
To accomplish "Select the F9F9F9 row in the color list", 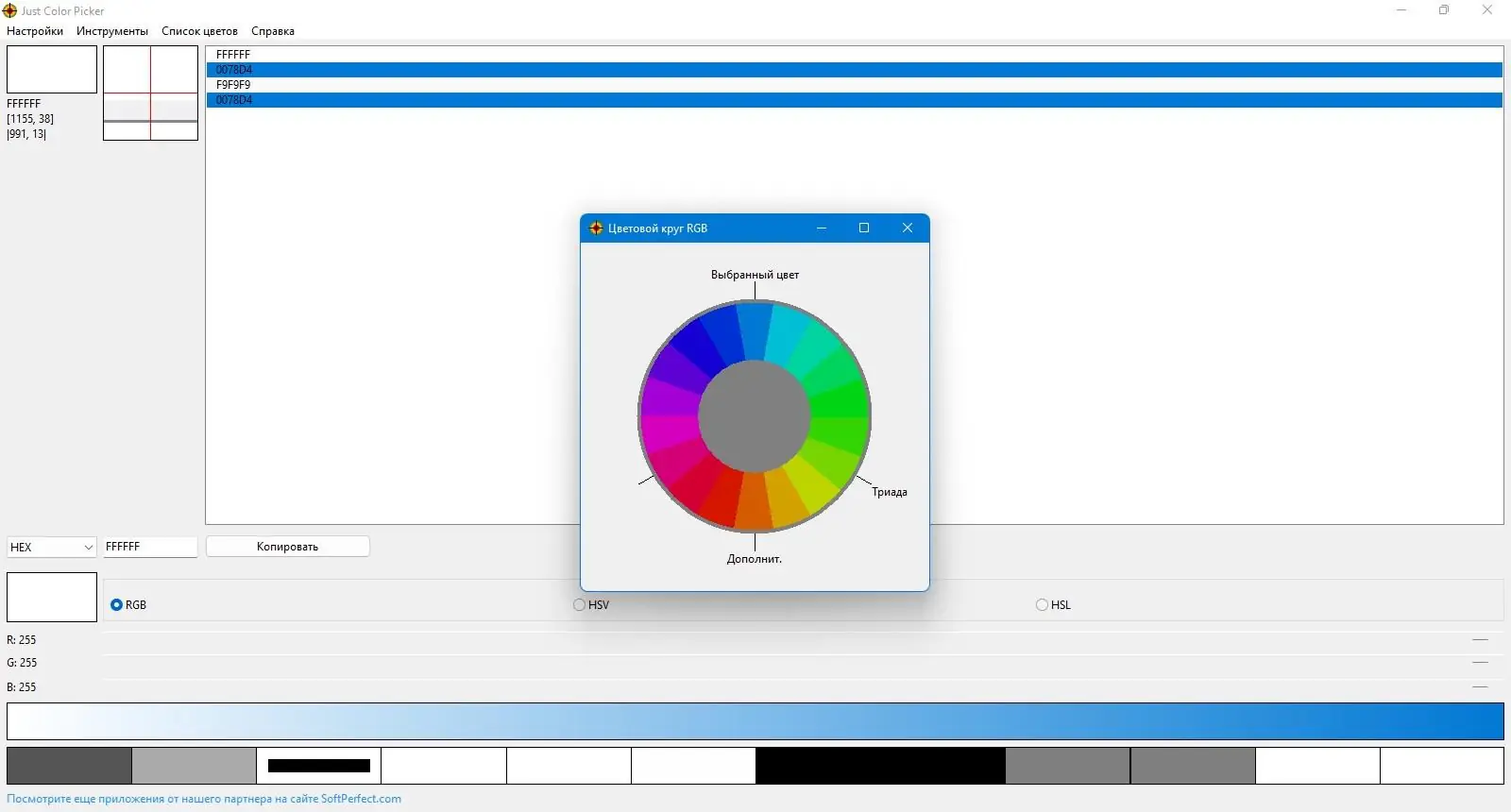I will 855,85.
